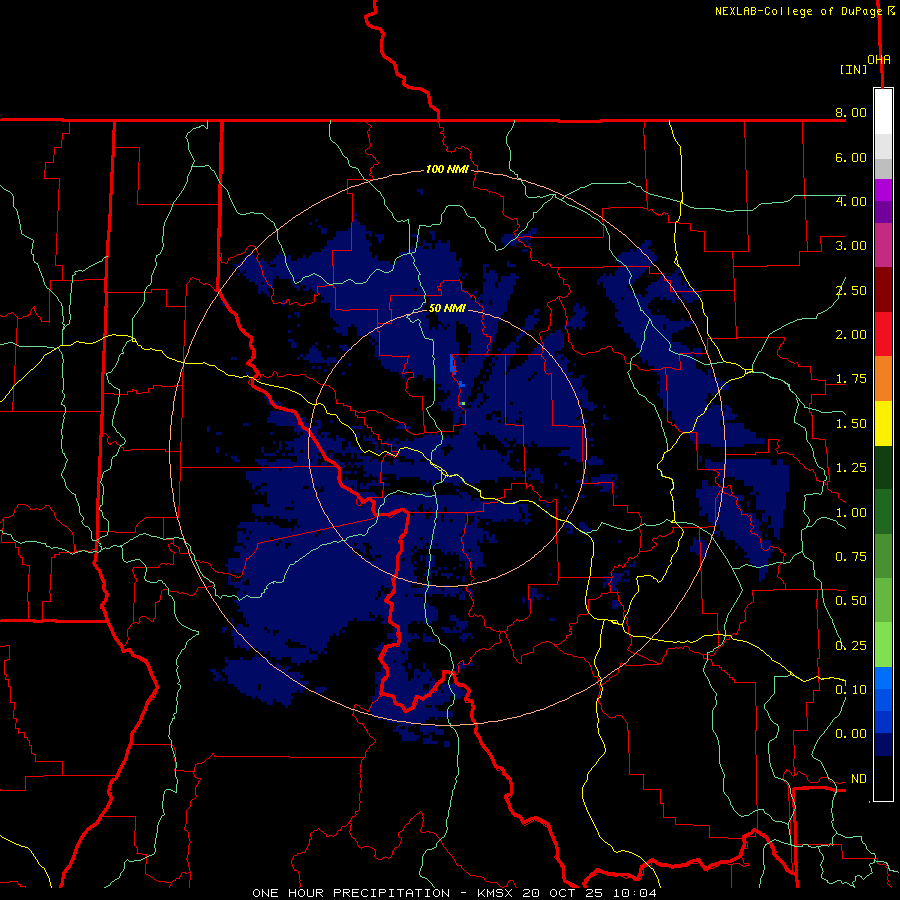Image resolution: width=900 pixels, height=900 pixels.
Task: Click the dark red legend color block
Action: [883, 290]
